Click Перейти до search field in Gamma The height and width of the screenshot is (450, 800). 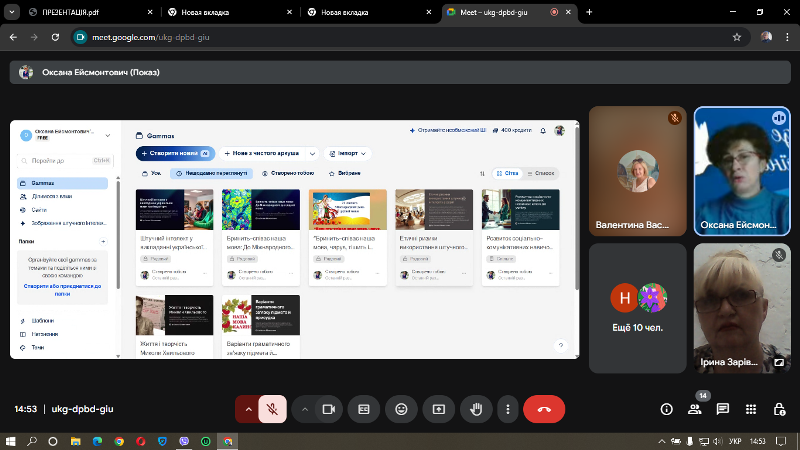[65, 161]
